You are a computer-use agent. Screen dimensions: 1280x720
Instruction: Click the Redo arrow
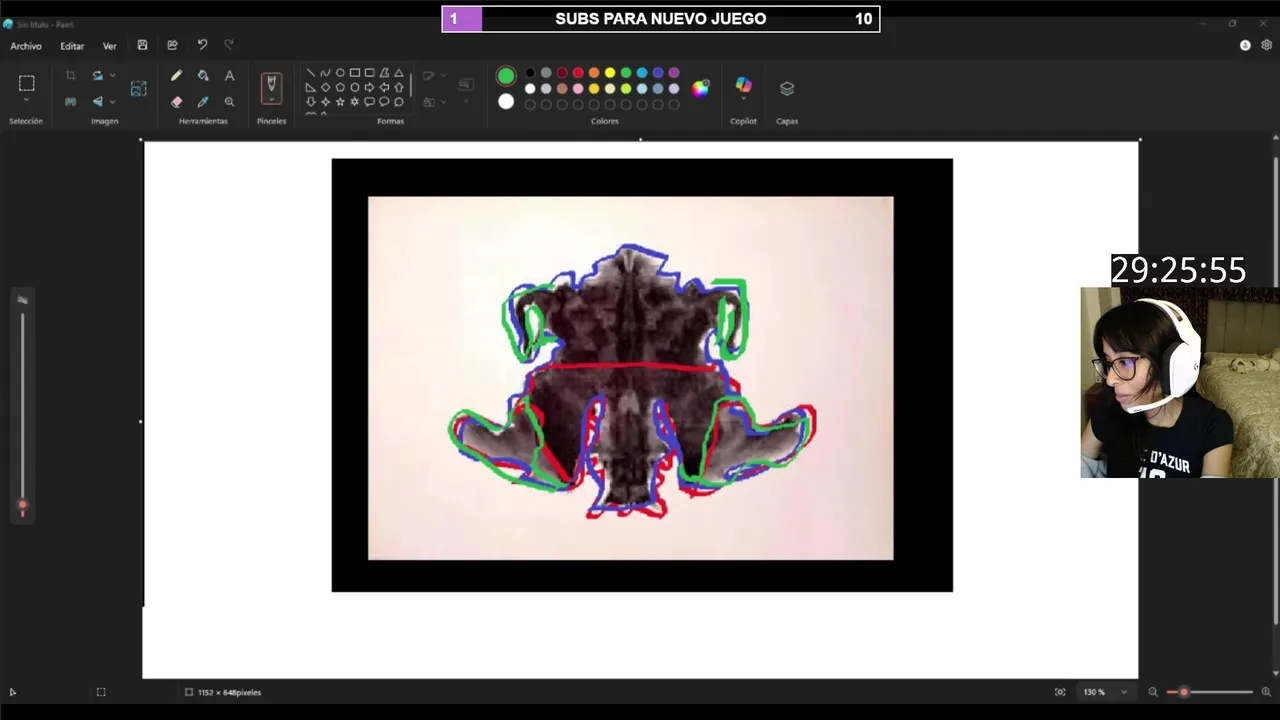[229, 45]
